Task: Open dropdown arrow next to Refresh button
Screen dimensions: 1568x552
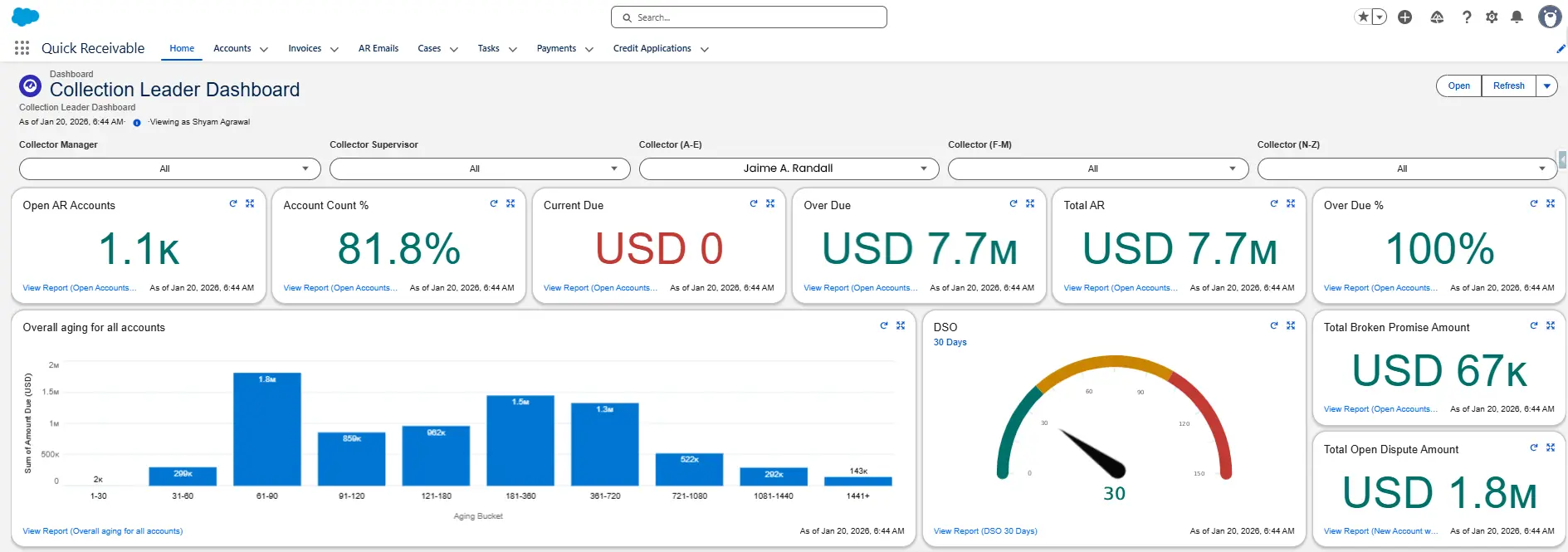Action: pyautogui.click(x=1546, y=86)
